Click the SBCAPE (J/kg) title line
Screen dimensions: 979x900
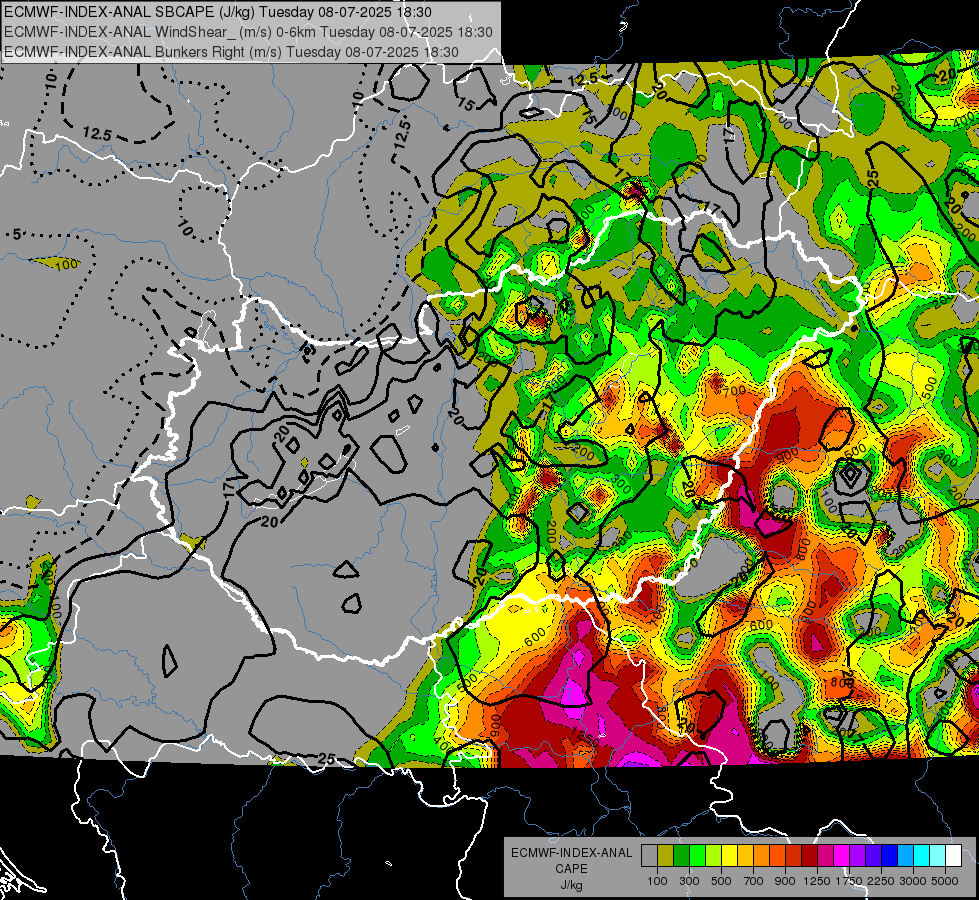[217, 12]
